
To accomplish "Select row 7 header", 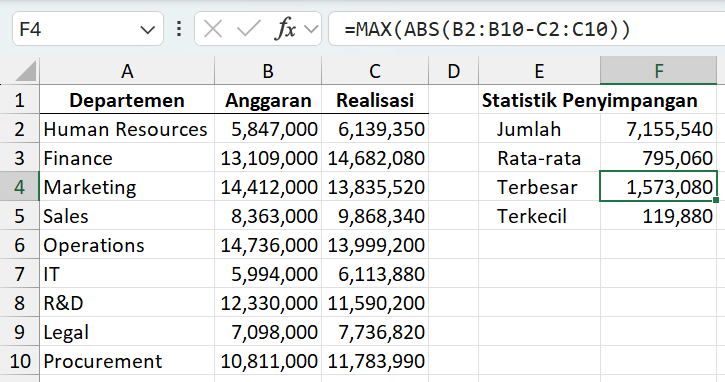I will tap(19, 274).
